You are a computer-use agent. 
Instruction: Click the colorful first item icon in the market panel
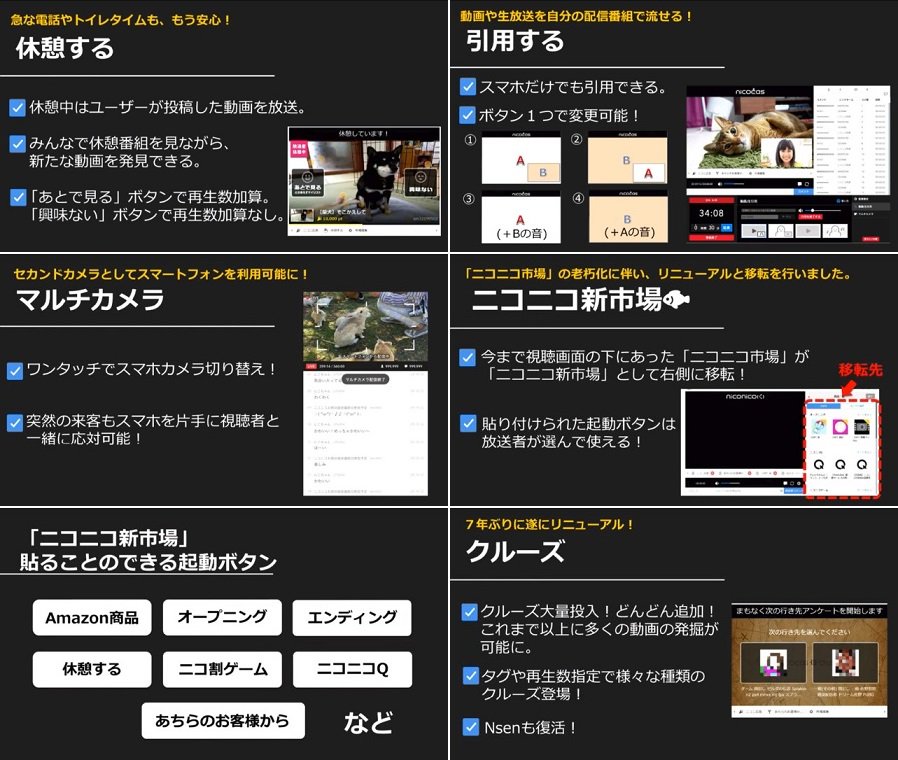(819, 427)
